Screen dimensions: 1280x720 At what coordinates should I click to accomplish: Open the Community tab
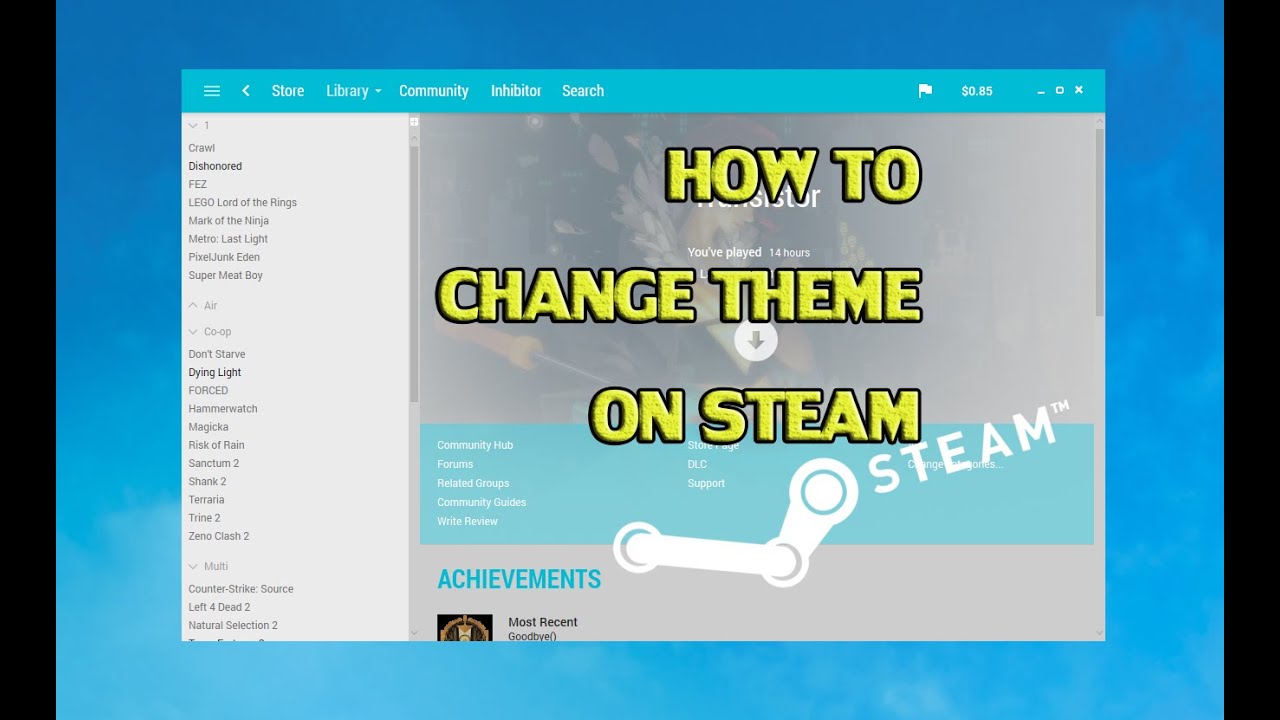tap(434, 91)
